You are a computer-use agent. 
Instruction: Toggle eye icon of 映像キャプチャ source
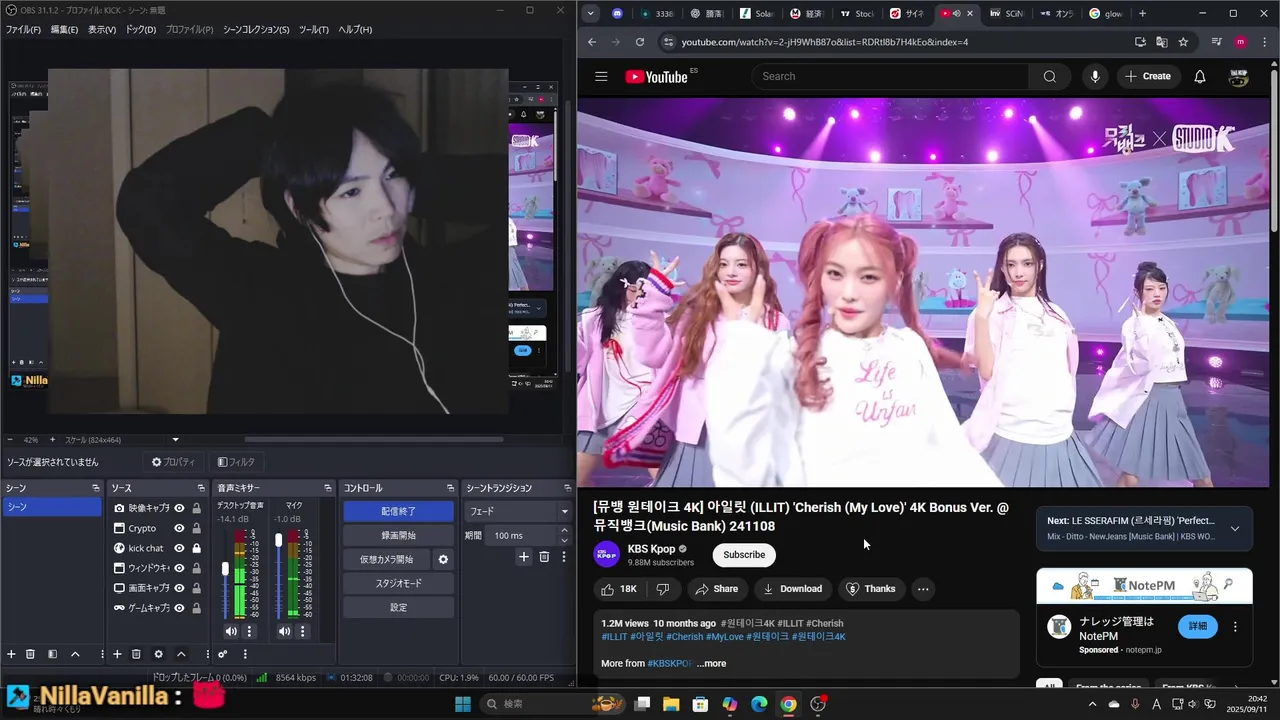click(x=180, y=508)
